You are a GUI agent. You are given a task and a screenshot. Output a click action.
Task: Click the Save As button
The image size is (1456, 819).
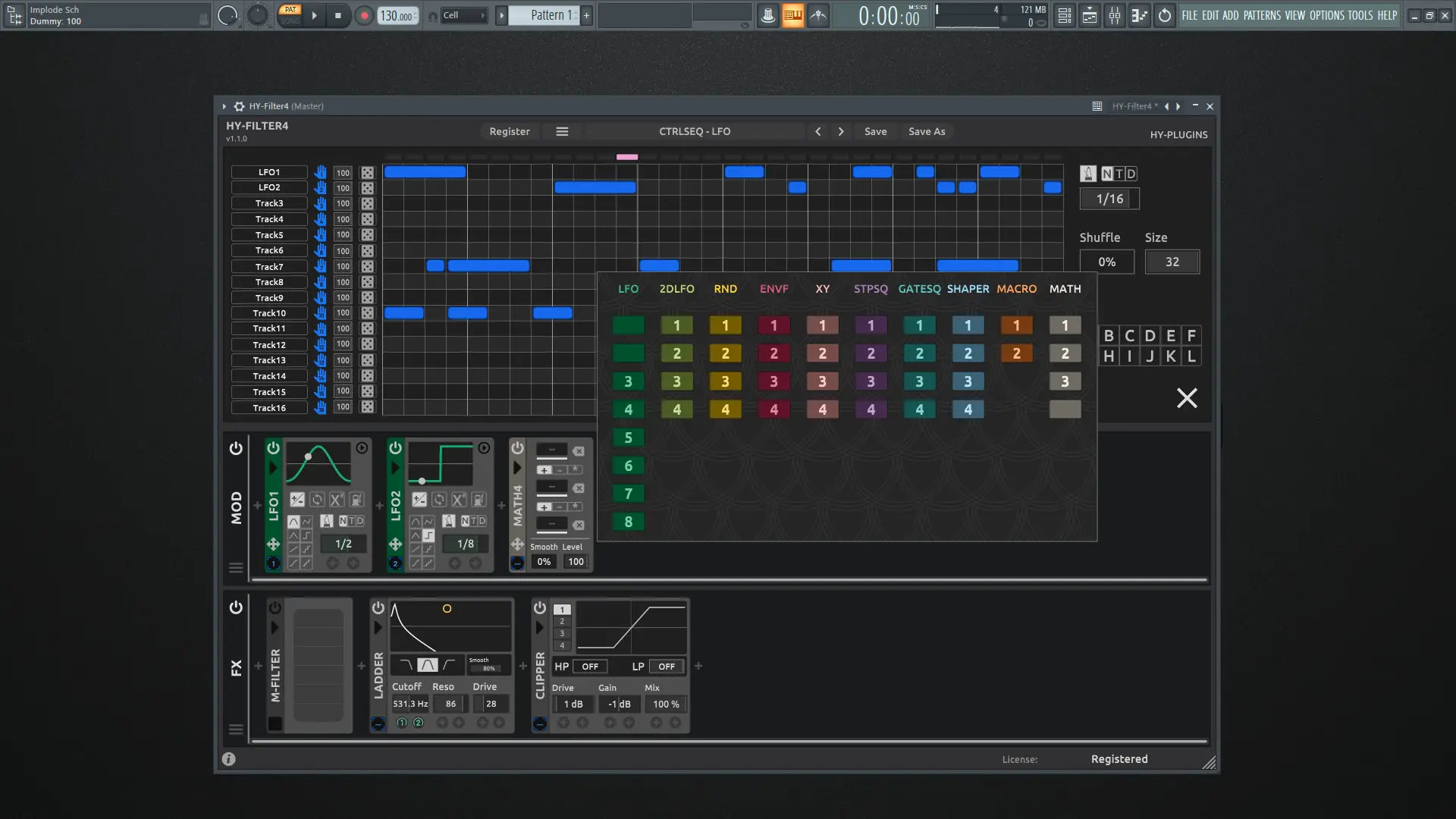927,131
